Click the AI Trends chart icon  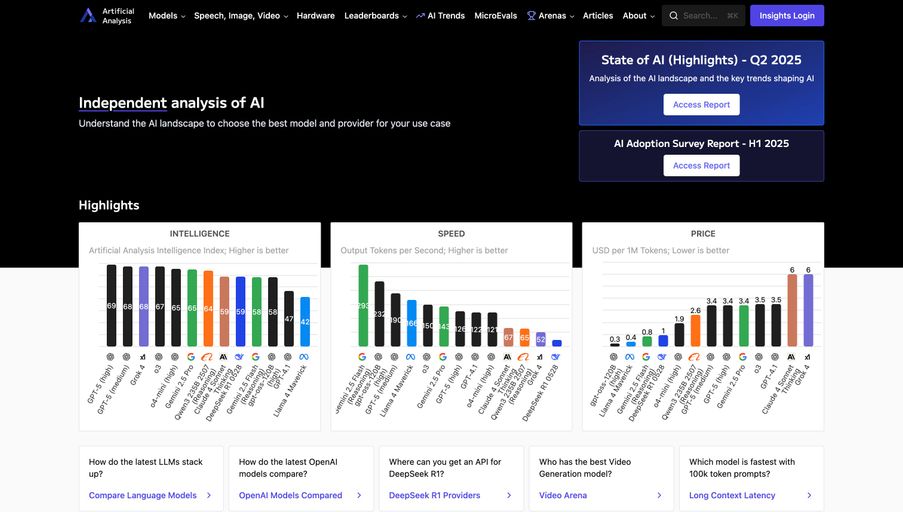[420, 16]
